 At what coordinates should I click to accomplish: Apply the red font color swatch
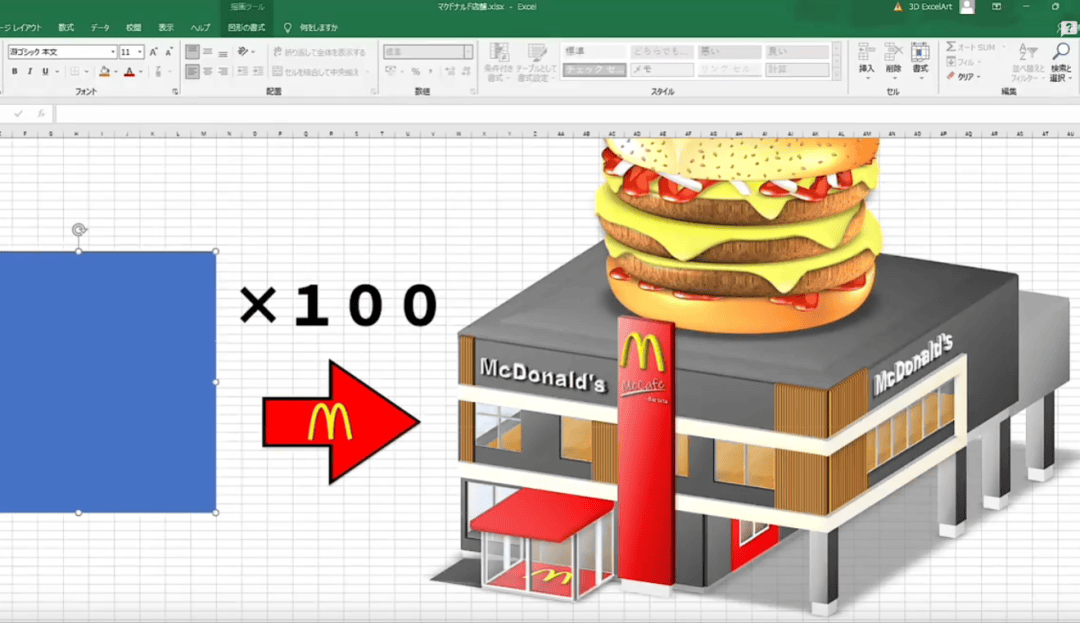tap(129, 72)
